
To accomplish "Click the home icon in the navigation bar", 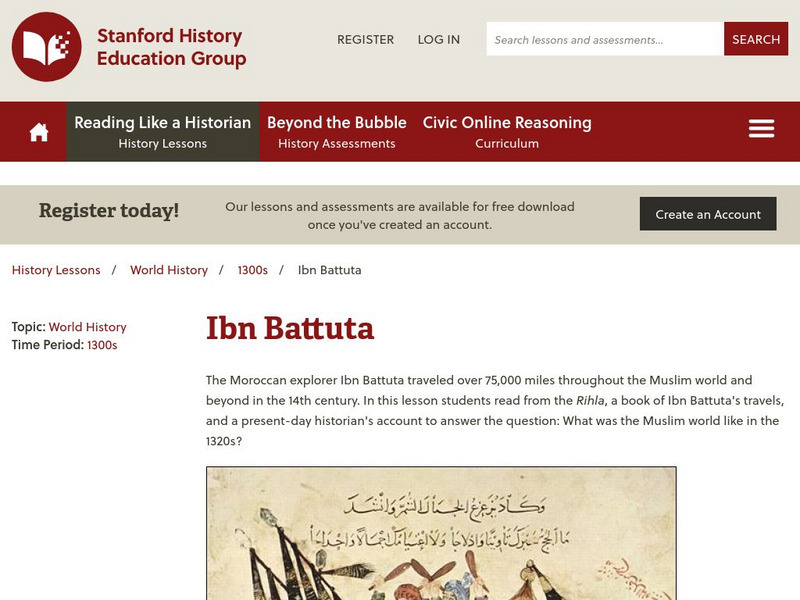I will (x=38, y=129).
